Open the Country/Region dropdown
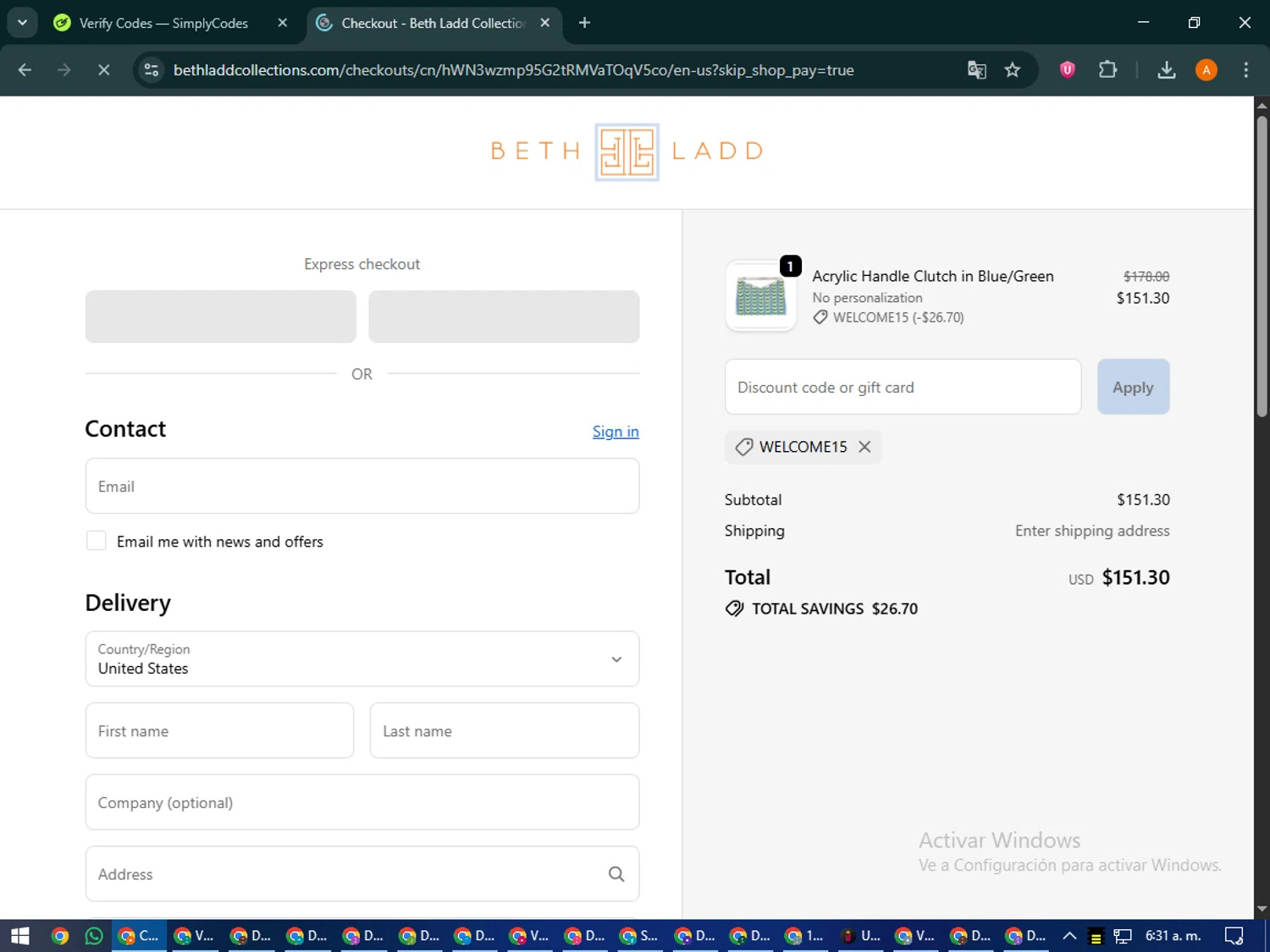Viewport: 1270px width, 952px height. 362,658
